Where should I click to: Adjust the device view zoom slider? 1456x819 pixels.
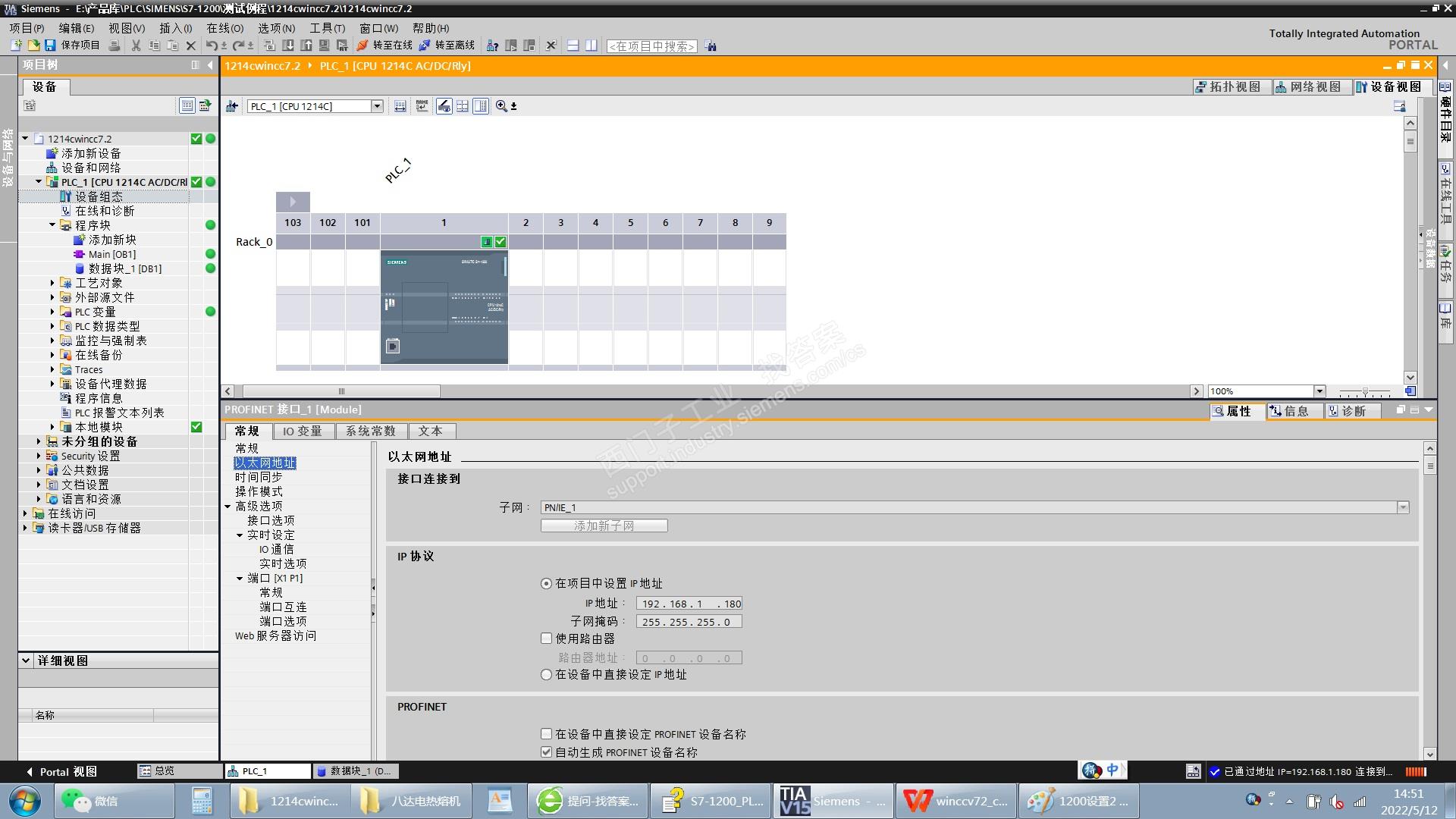1365,391
